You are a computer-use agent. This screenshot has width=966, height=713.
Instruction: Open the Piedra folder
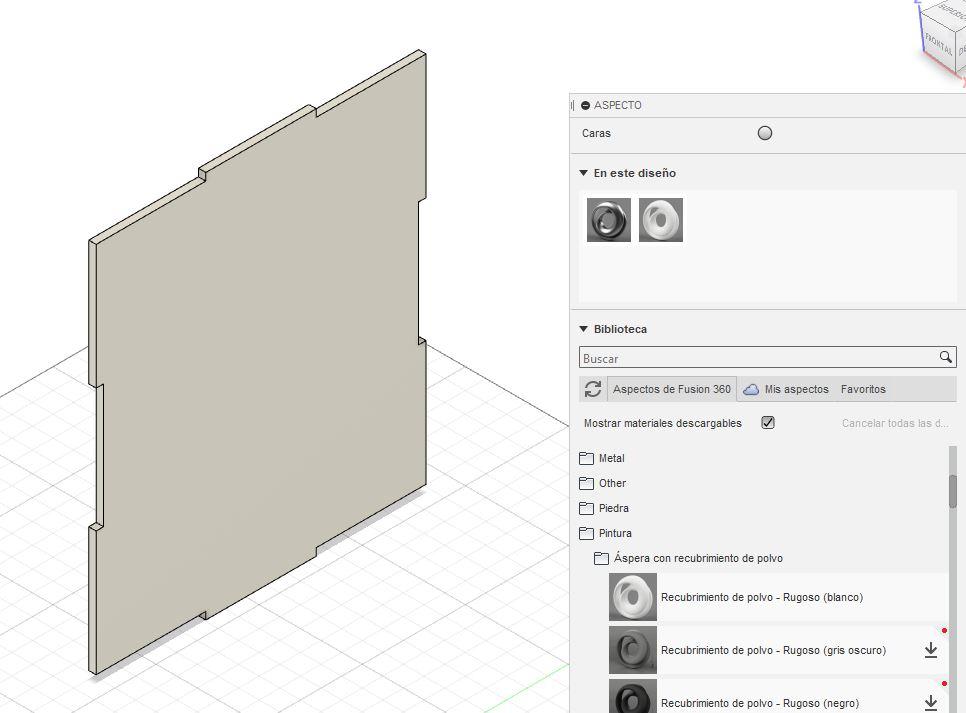click(x=614, y=508)
